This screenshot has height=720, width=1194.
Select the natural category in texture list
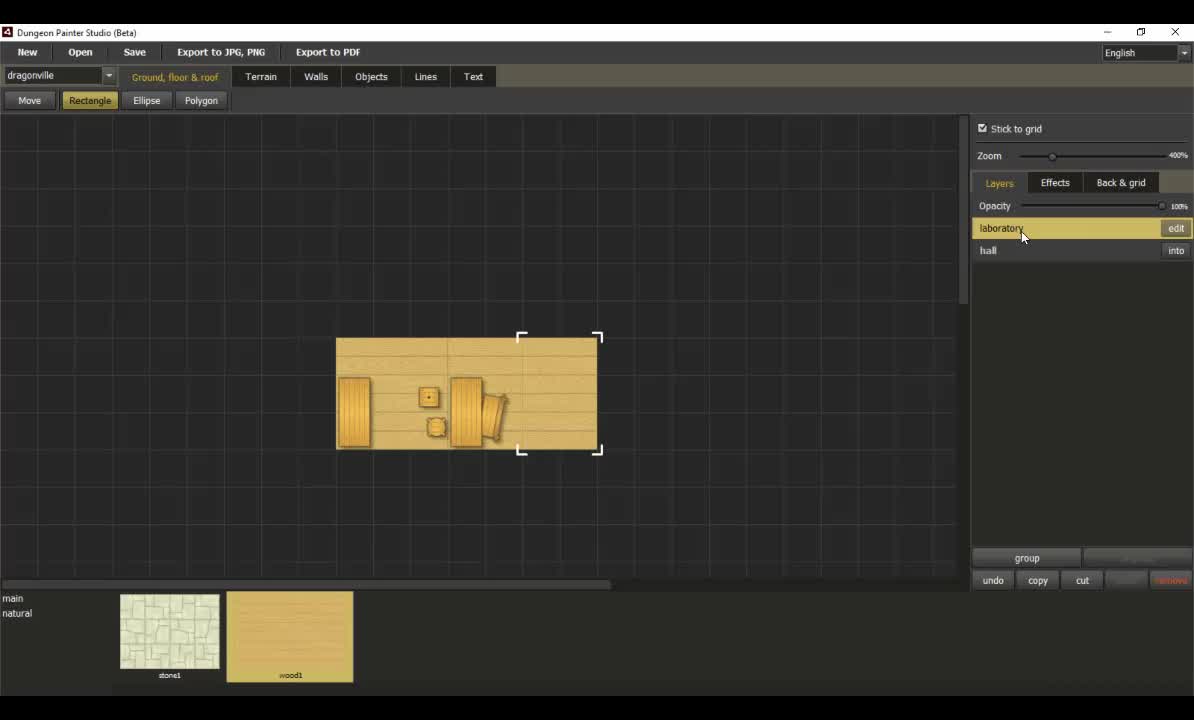point(17,613)
